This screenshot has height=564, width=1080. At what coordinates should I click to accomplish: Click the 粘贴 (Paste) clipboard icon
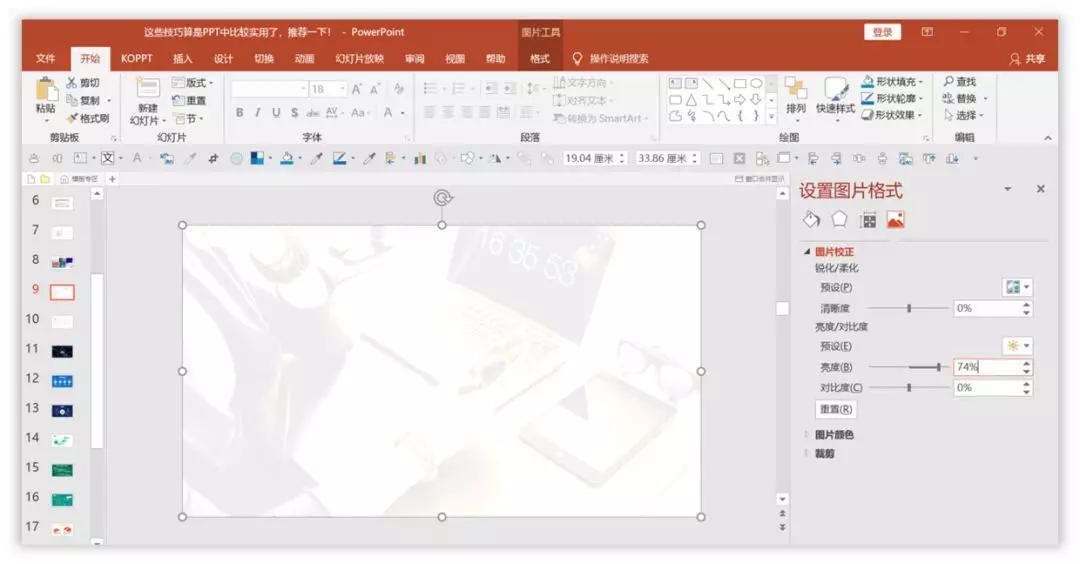[46, 90]
